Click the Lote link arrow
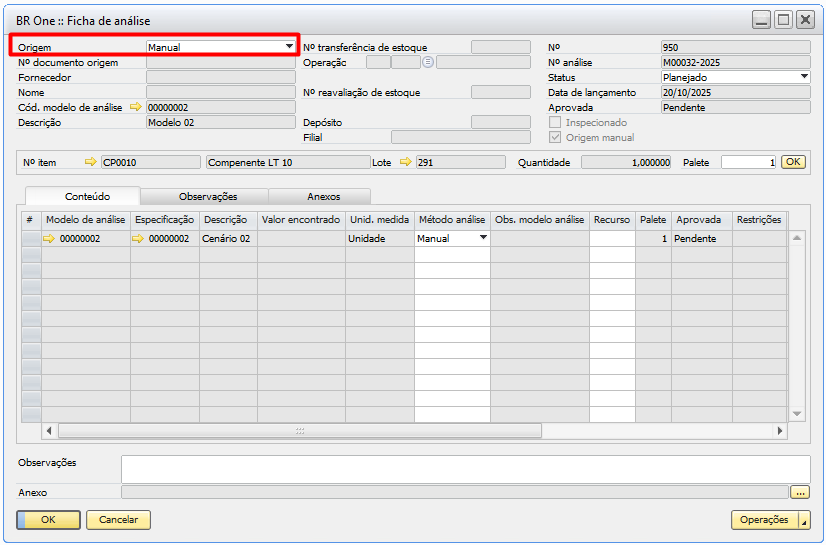The height and width of the screenshot is (545, 826). coord(406,161)
